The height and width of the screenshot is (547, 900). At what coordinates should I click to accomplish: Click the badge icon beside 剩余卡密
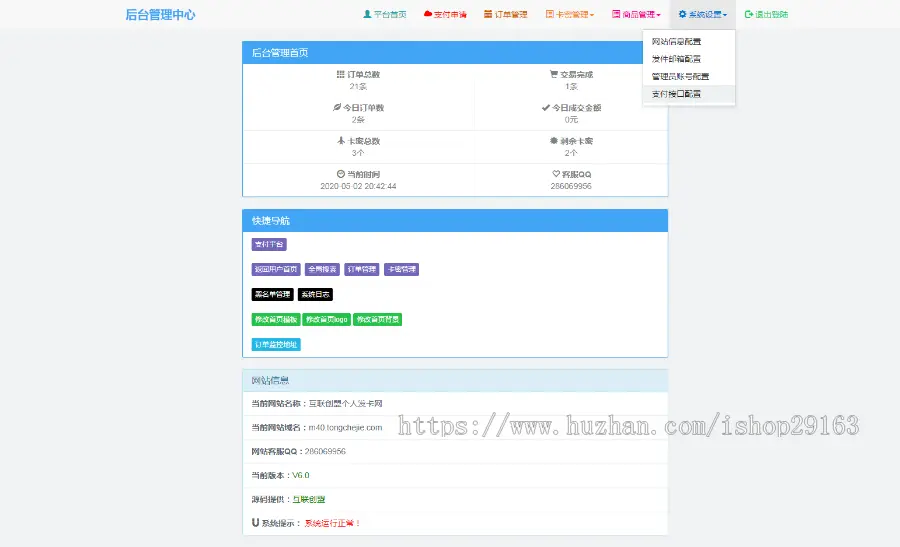pos(554,141)
